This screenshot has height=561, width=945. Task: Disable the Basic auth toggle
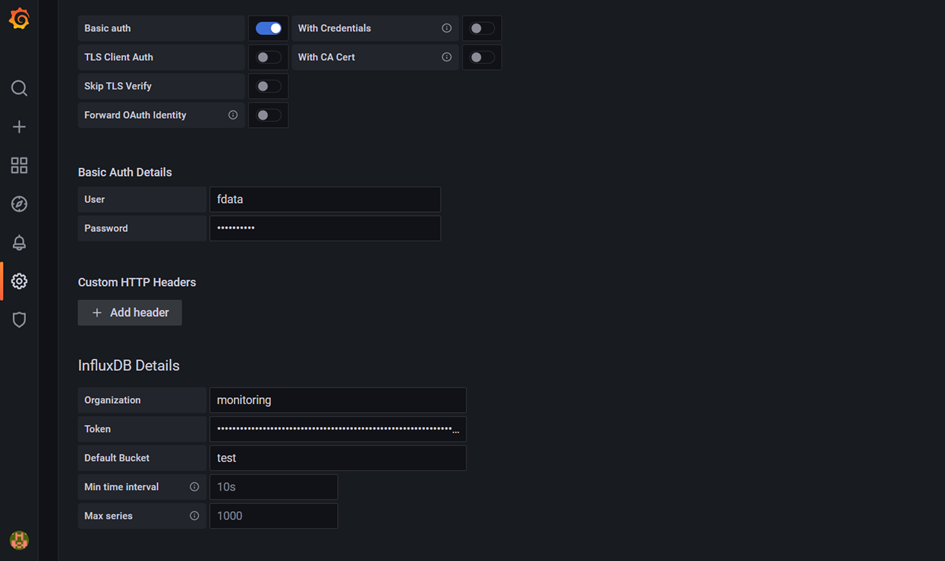pos(268,28)
